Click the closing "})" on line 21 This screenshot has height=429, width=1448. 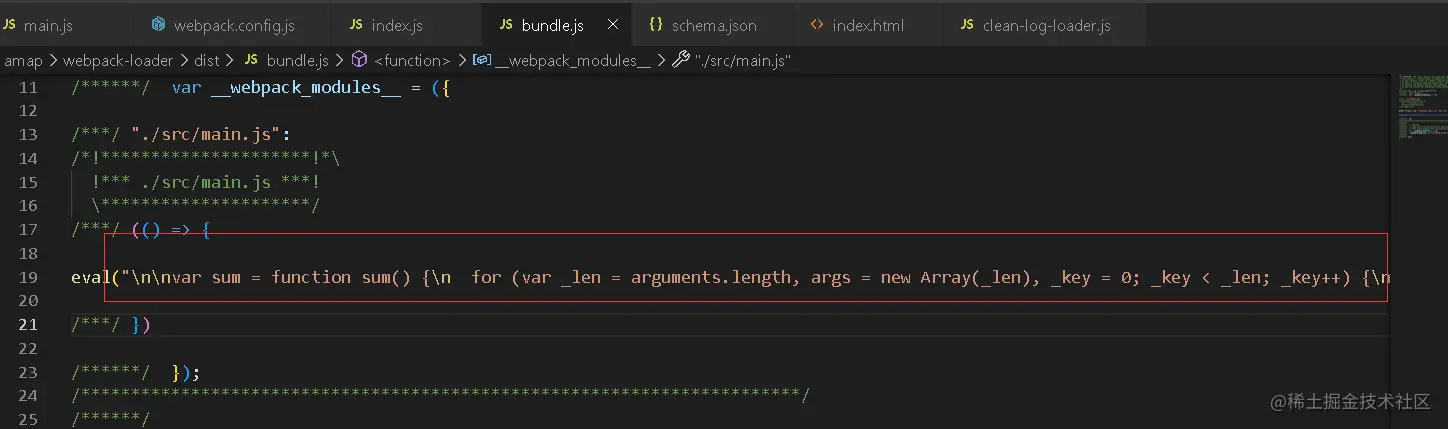[x=141, y=324]
